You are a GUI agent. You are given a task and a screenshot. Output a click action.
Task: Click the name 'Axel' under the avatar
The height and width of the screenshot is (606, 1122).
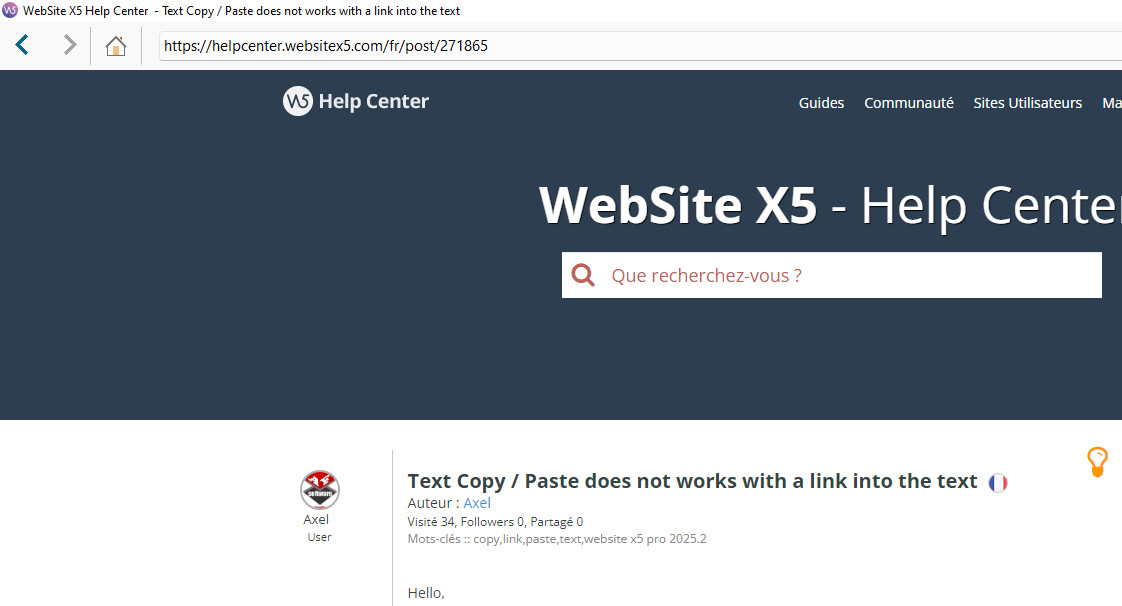click(x=316, y=519)
